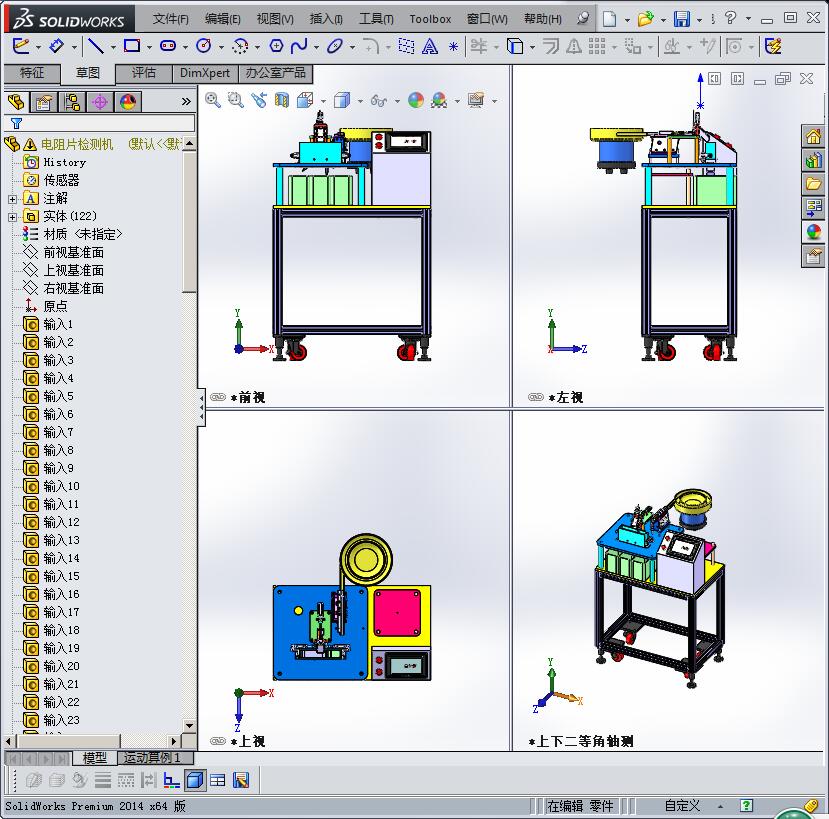
Task: Select the Ellipse tool
Action: 335,47
